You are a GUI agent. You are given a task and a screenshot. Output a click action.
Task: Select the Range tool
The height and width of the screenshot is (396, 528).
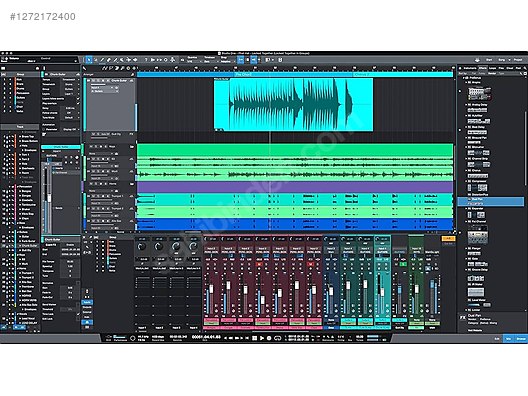pos(96,60)
